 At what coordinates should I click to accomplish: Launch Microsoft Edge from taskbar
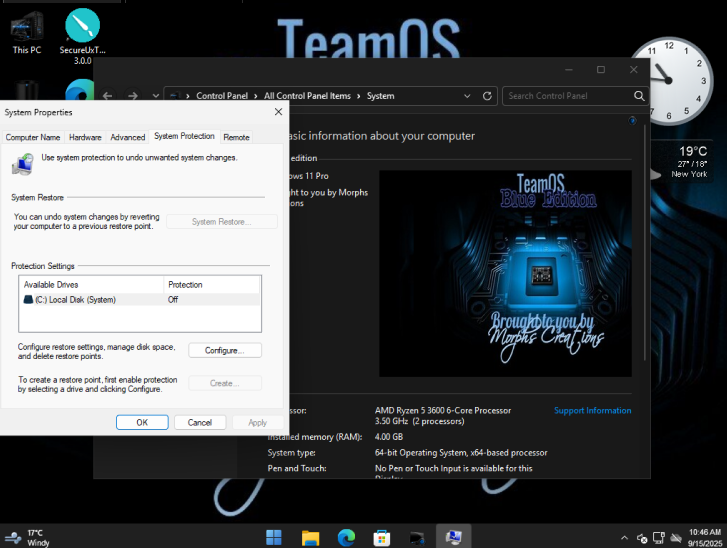[346, 537]
